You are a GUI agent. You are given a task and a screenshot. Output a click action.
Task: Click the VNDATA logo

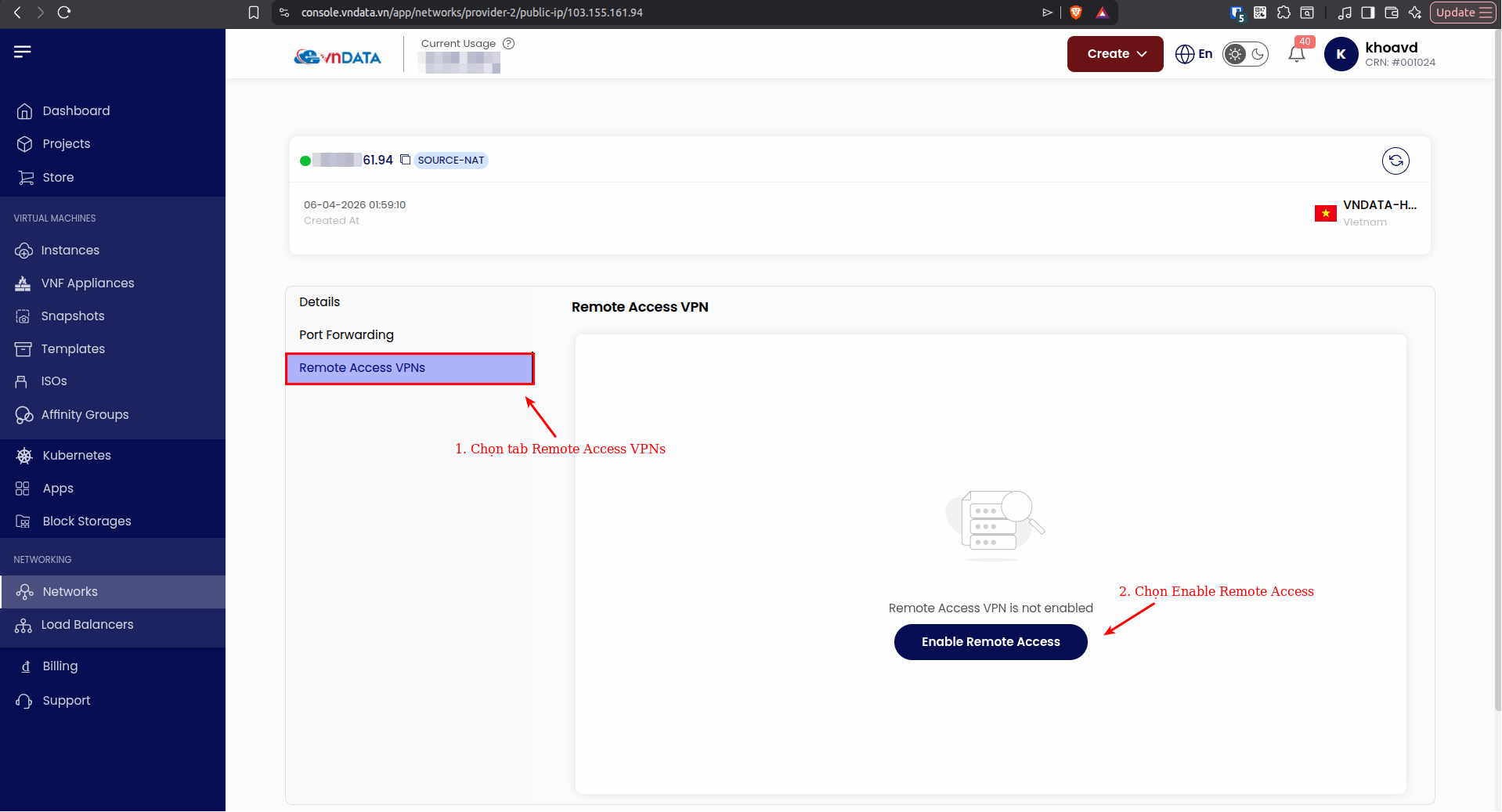338,57
